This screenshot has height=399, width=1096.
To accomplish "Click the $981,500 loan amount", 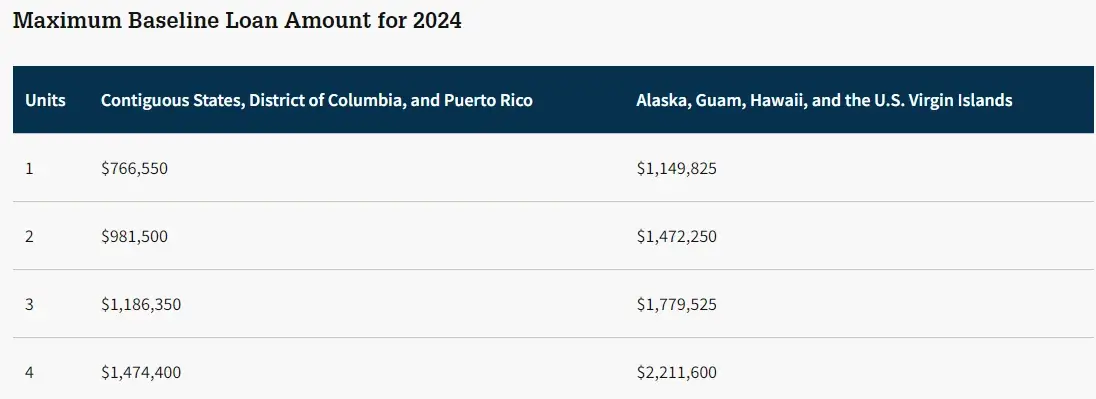I will click(x=134, y=237).
